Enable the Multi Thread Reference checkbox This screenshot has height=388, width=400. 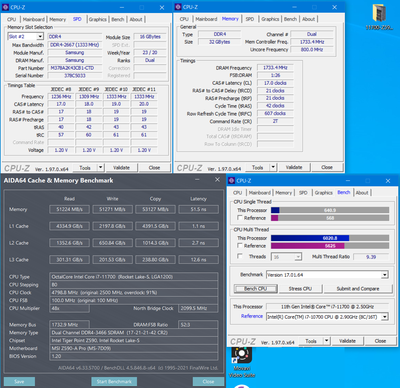tap(240, 245)
